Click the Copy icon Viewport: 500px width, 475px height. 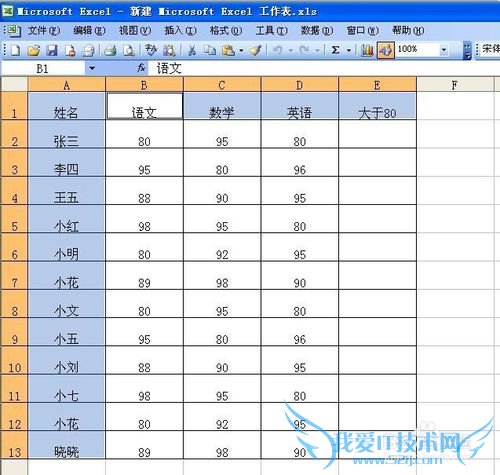210,50
